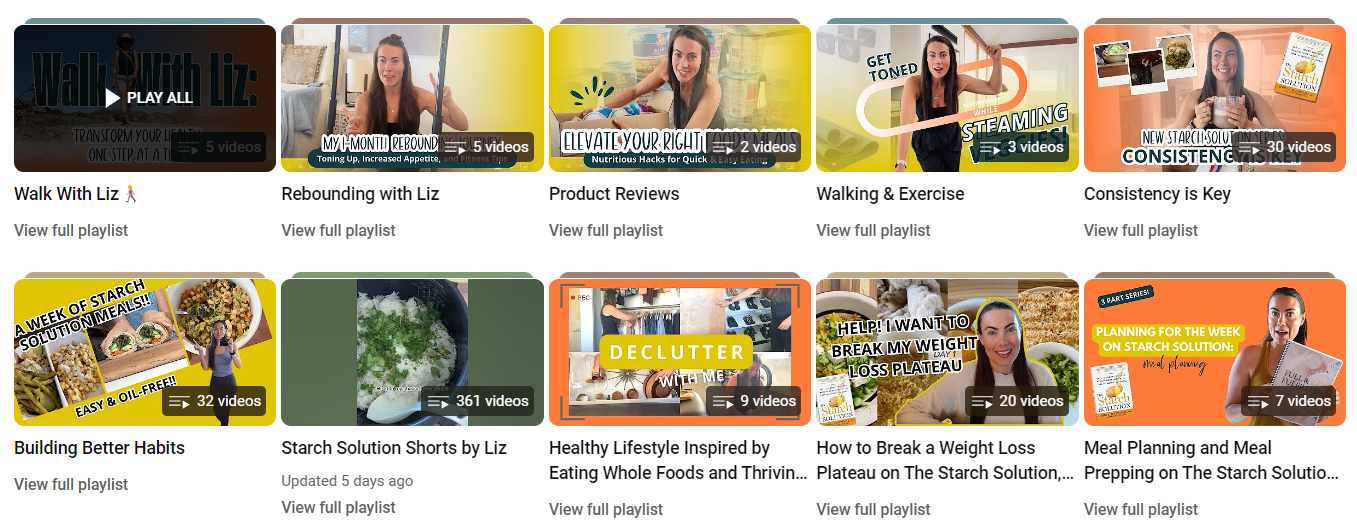Open the Rebounding with Liz thumbnail
The width and height of the screenshot is (1357, 527).
(412, 98)
